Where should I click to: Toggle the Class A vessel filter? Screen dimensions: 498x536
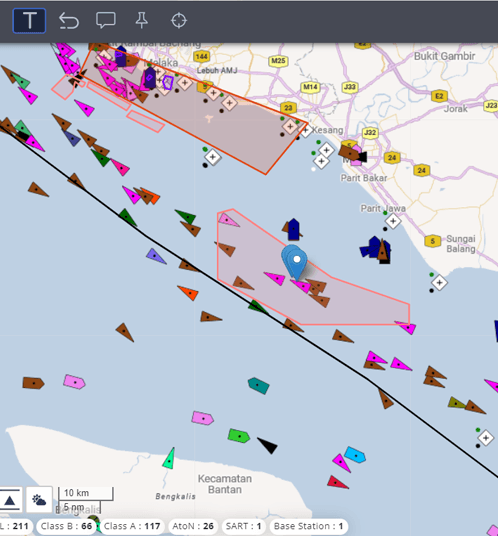(132, 526)
